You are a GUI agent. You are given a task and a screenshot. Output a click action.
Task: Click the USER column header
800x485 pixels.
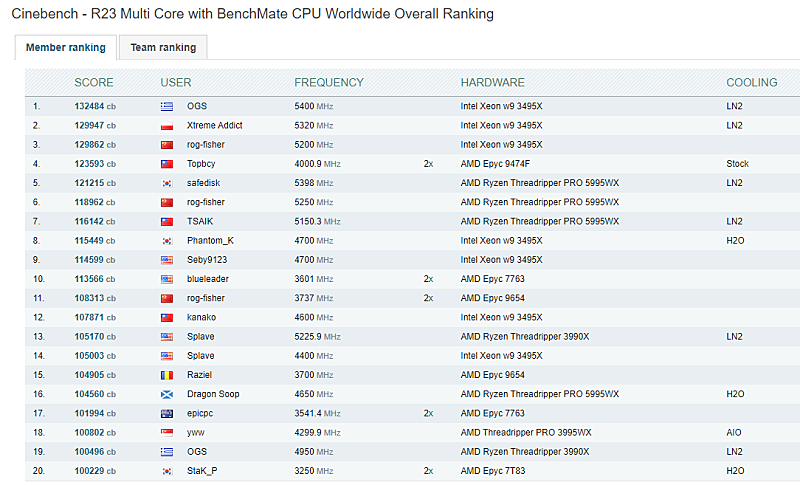pyautogui.click(x=176, y=83)
